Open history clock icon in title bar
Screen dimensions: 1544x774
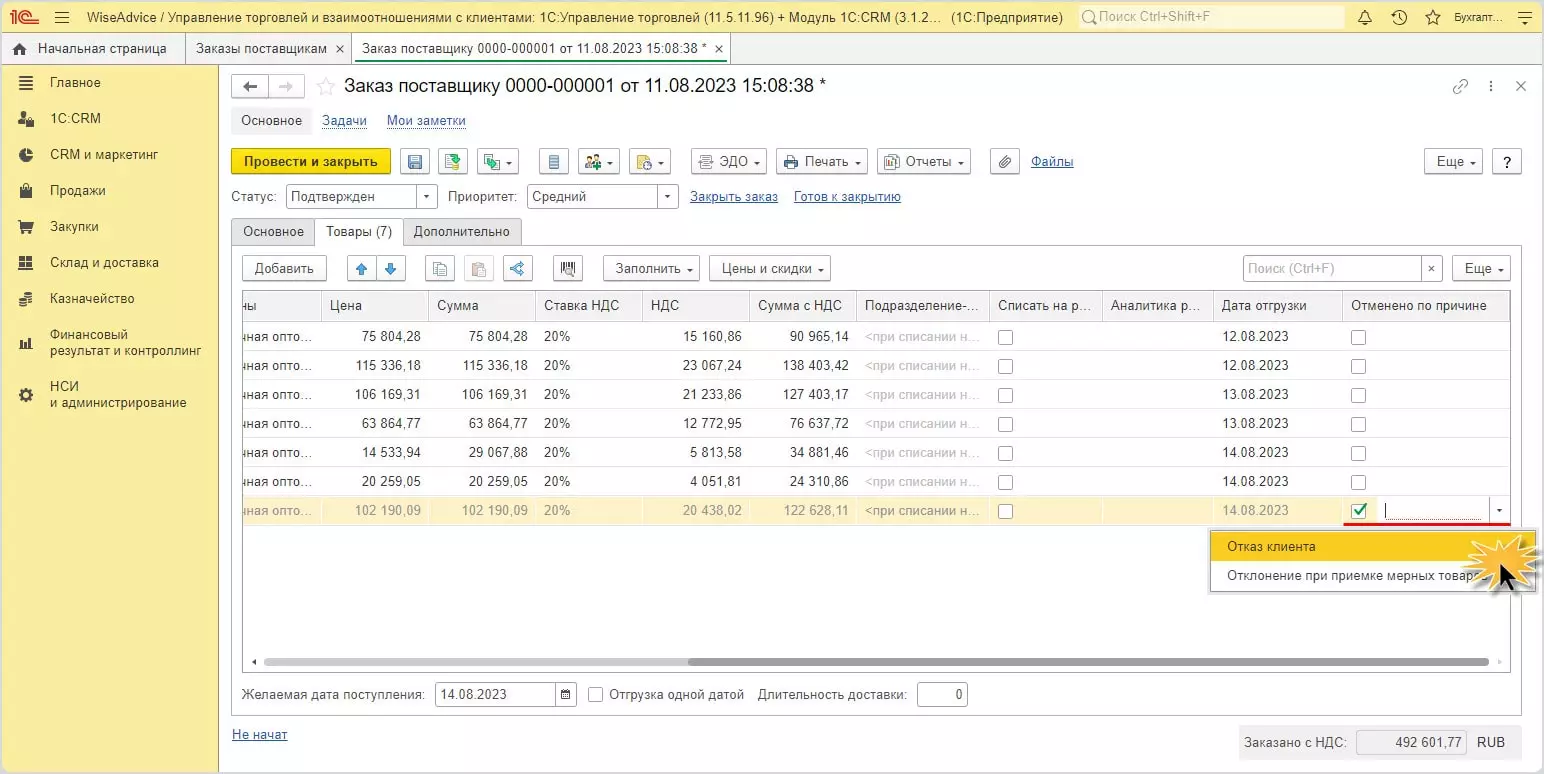(x=1399, y=18)
